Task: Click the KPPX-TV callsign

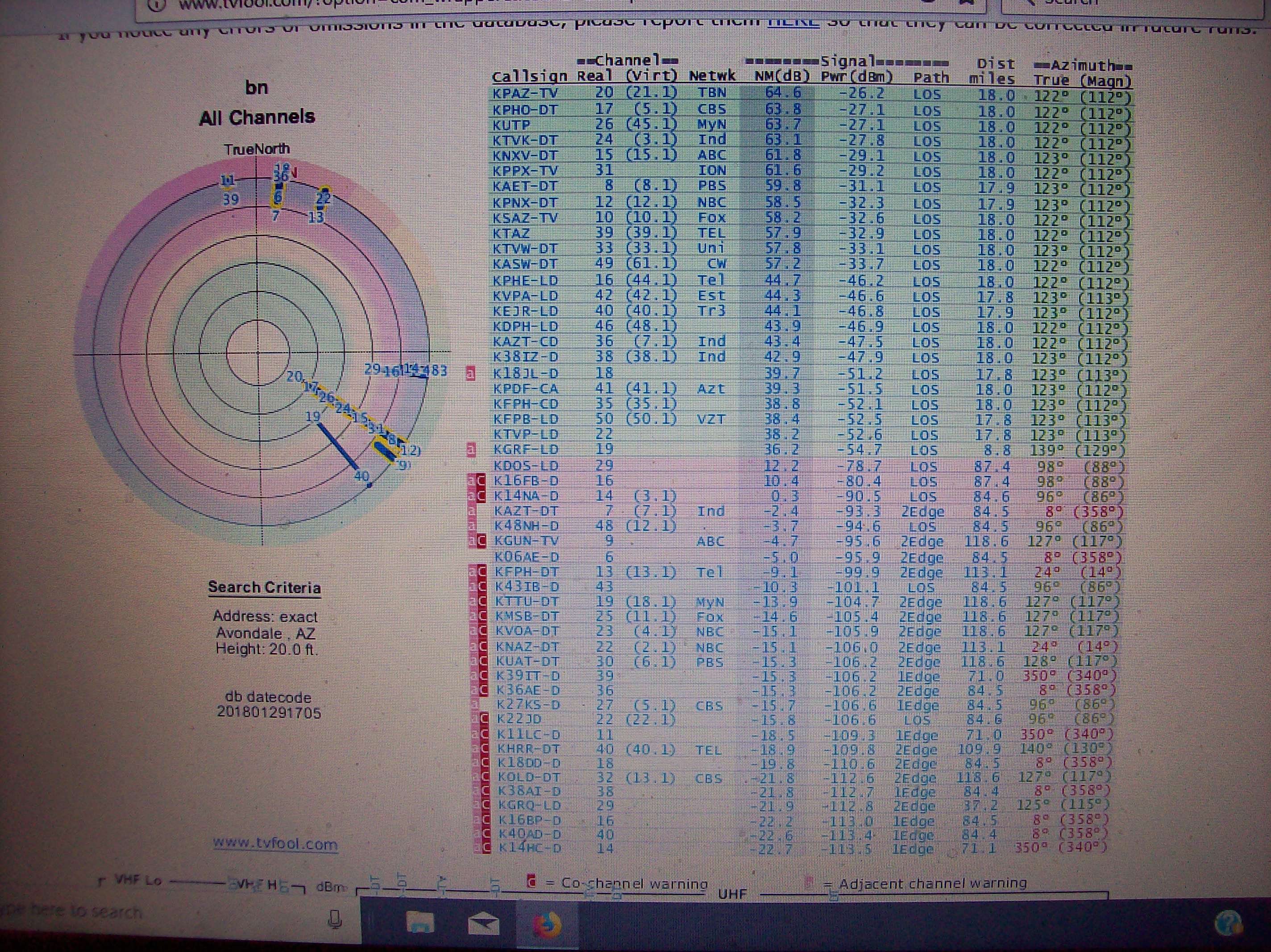Action: [525, 171]
